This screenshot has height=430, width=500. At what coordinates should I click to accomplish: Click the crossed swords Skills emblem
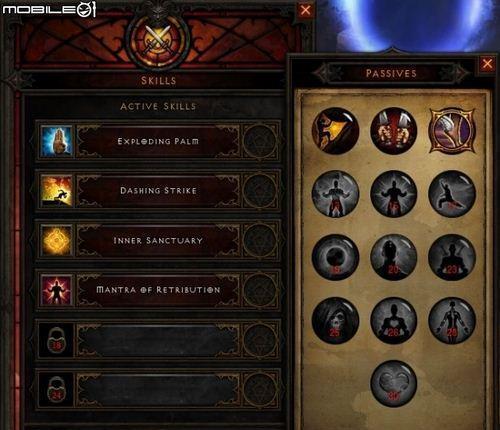(158, 40)
